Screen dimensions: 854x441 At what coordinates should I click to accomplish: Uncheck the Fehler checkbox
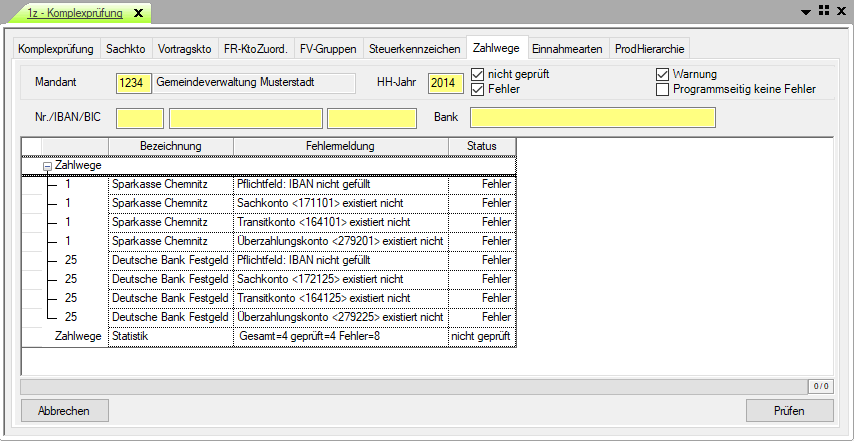pos(478,90)
